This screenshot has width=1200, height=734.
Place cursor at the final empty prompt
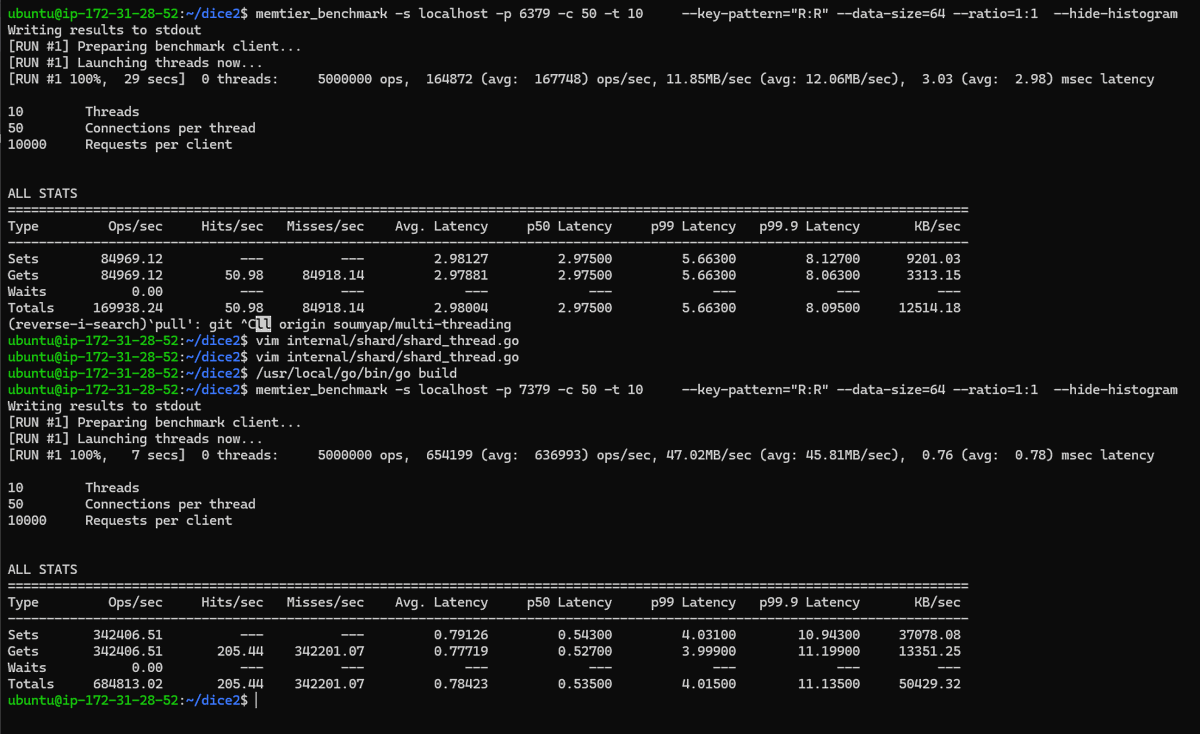[x=257, y=700]
